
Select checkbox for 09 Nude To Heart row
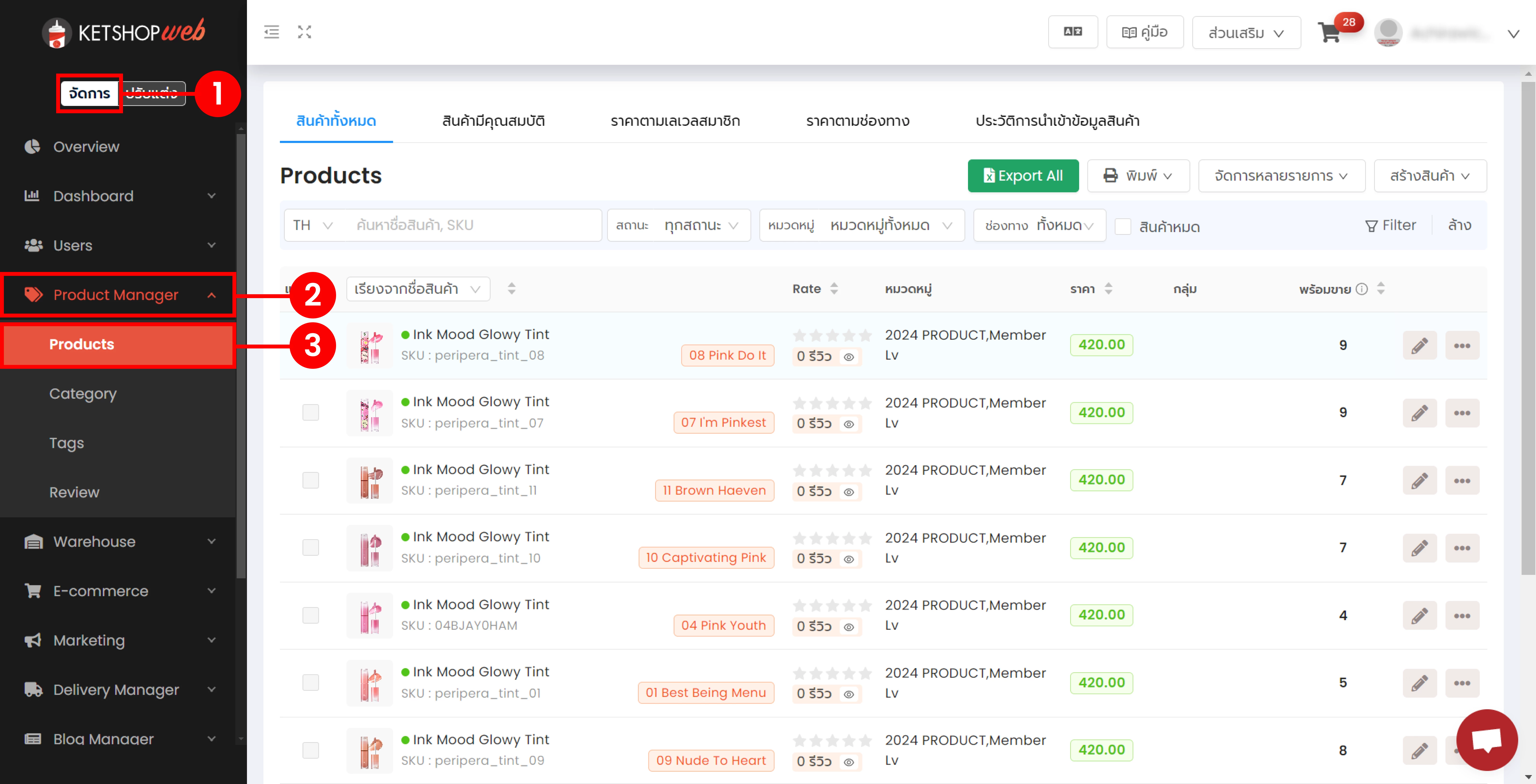tap(310, 751)
